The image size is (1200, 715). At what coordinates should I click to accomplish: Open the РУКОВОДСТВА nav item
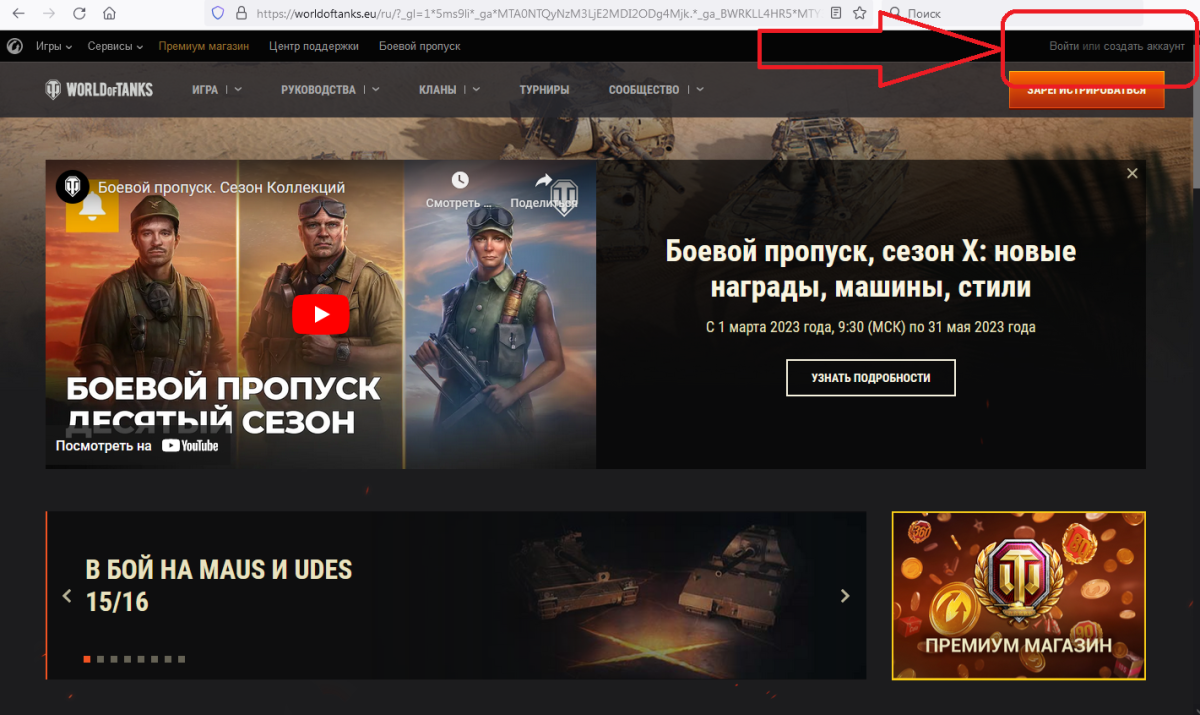(x=318, y=89)
